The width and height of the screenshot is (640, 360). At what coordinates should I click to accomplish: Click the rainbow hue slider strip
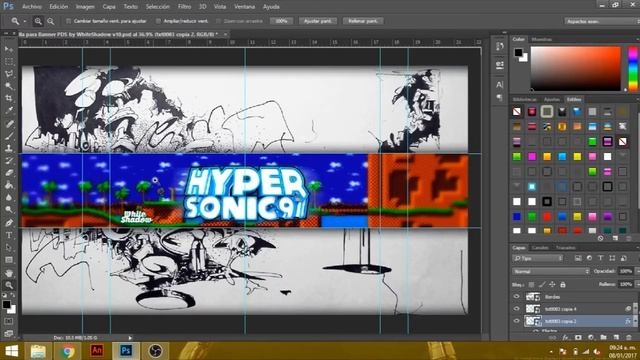[633, 68]
